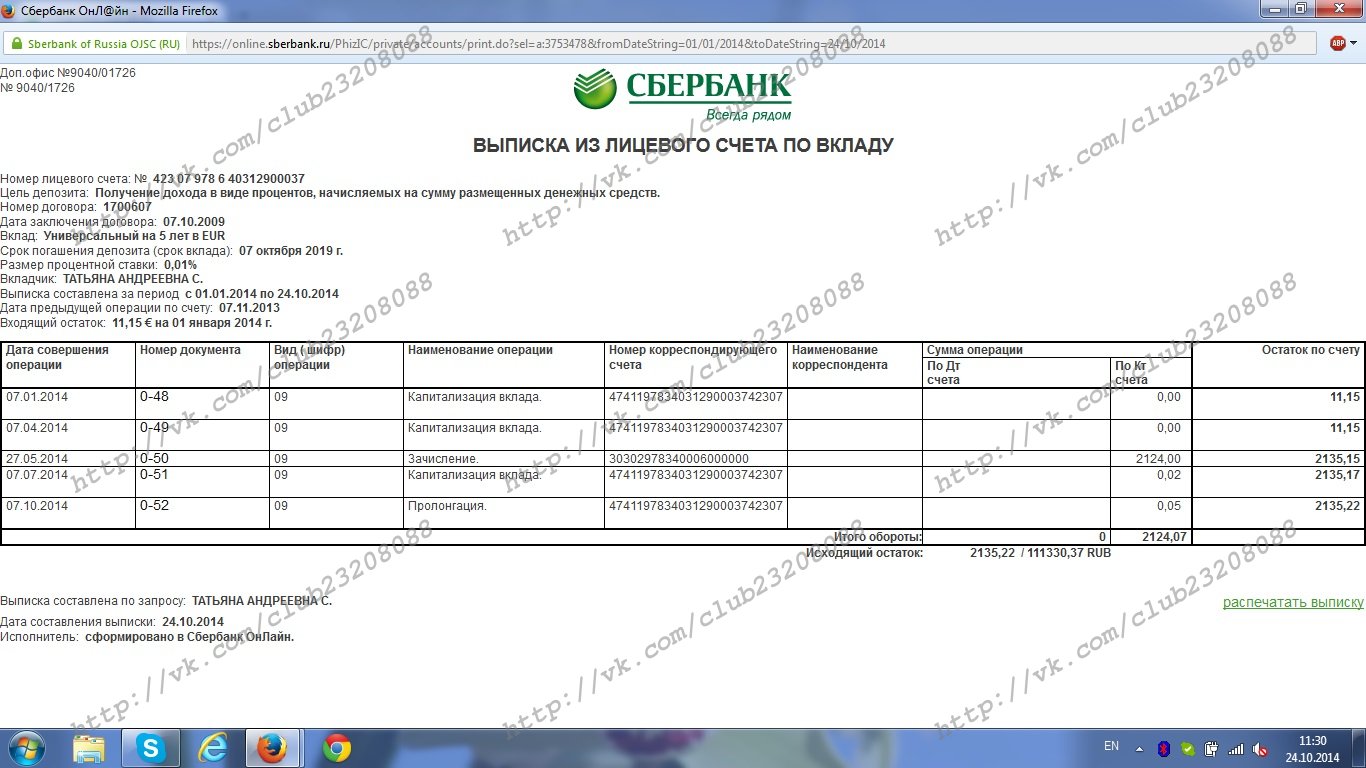
Task: Click the Firefox icon in title bar
Action: pos(10,9)
